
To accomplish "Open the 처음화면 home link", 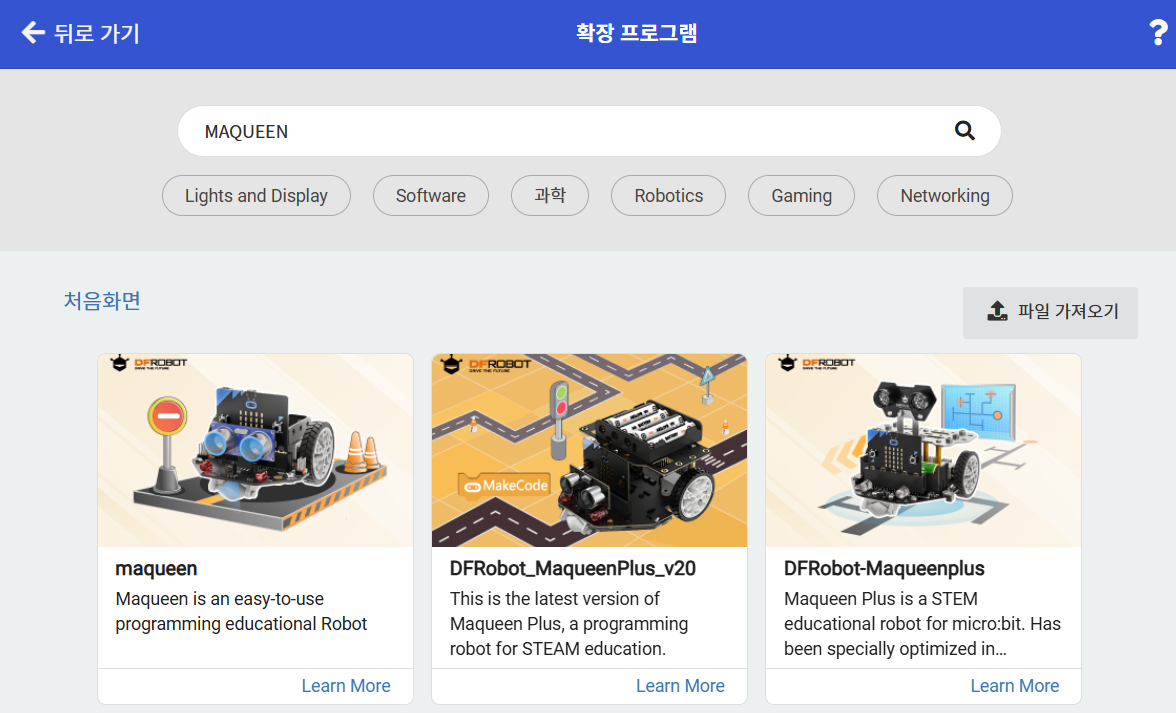I will [x=102, y=301].
